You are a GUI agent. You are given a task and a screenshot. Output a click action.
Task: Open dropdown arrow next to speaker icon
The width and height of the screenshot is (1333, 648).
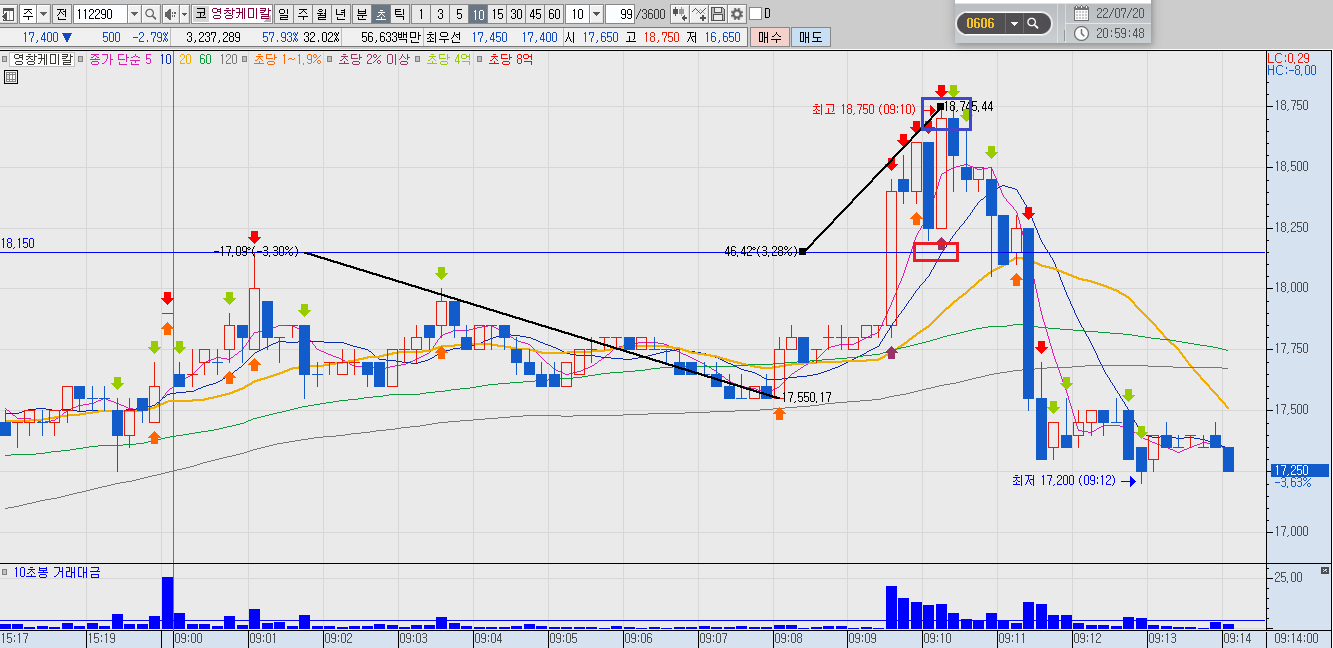(184, 14)
